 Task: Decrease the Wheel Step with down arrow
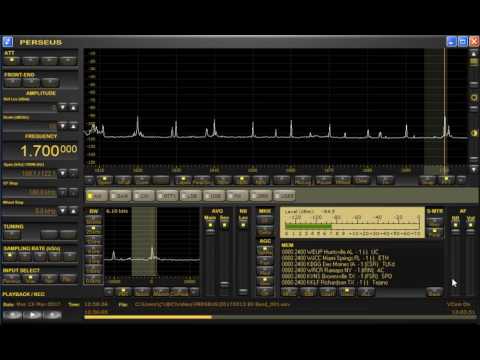62,211
